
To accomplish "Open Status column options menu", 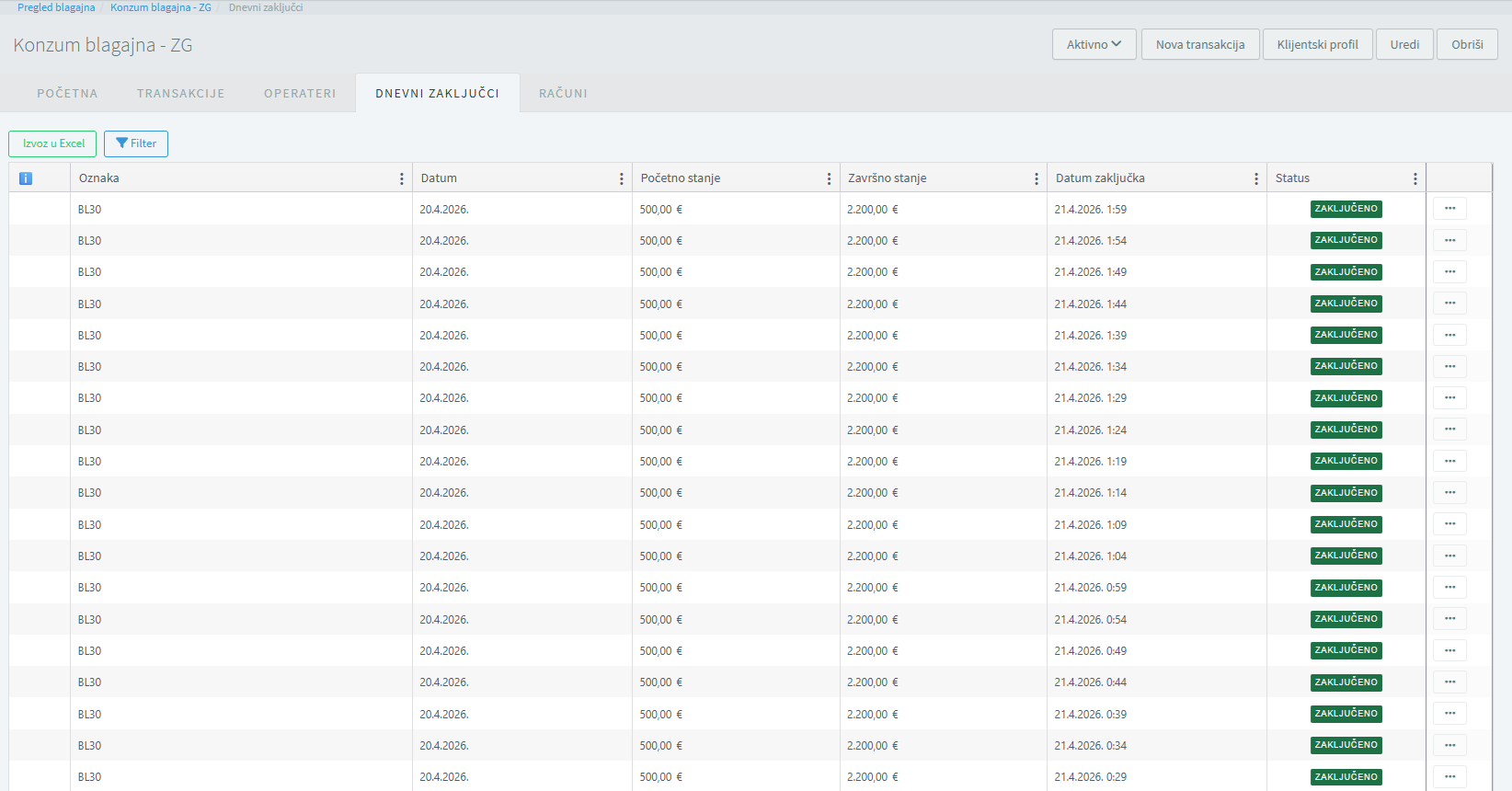I will coord(1415,178).
